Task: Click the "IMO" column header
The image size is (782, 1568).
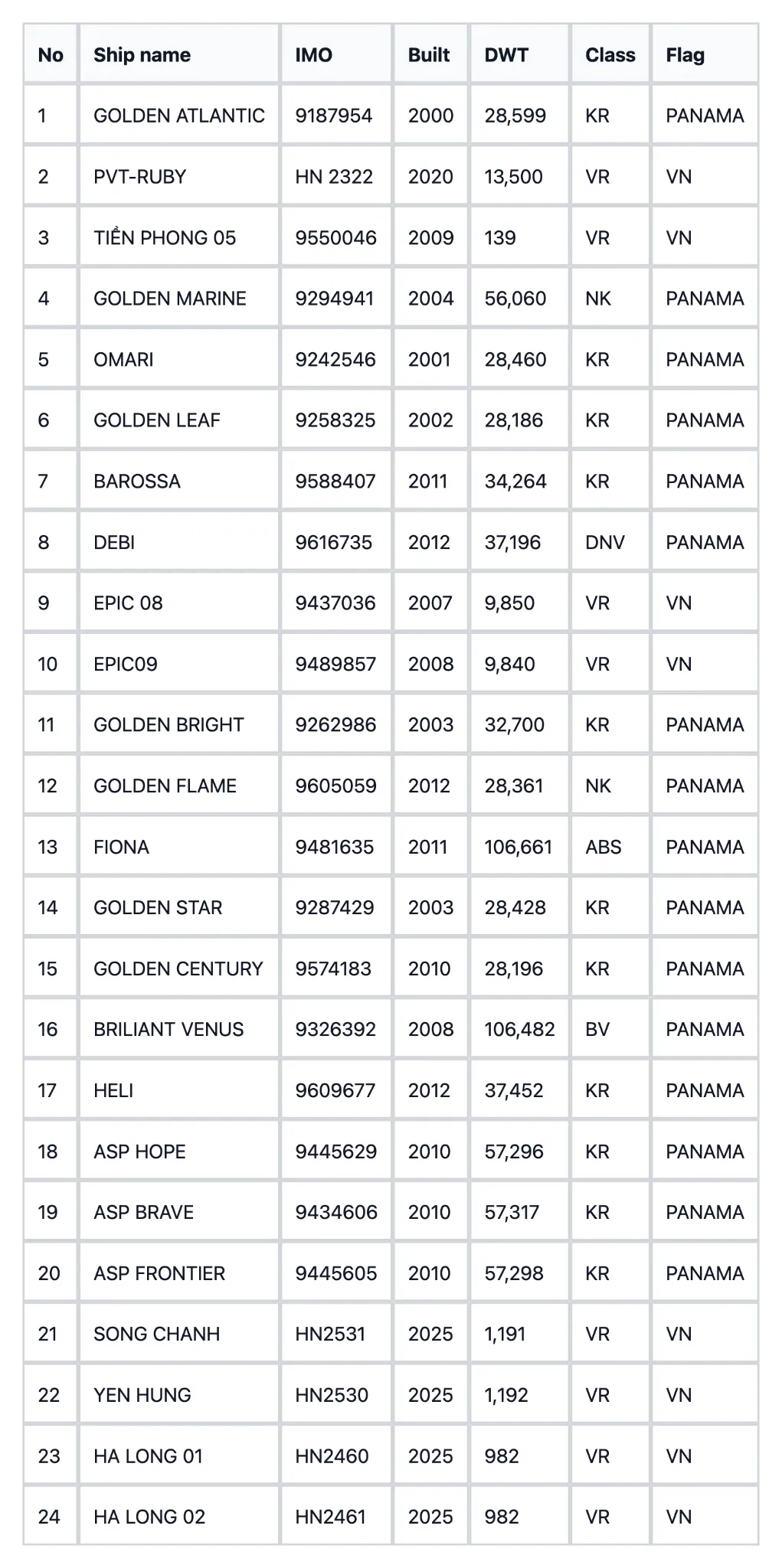Action: [313, 55]
